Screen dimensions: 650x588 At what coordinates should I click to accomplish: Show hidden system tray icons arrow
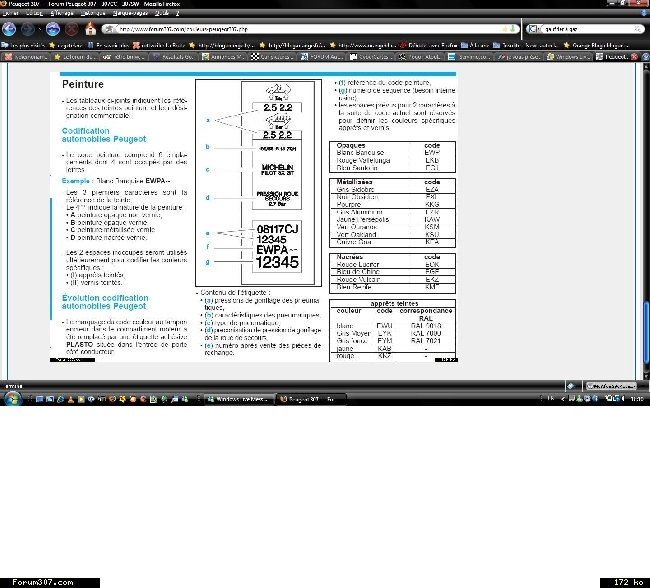563,399
